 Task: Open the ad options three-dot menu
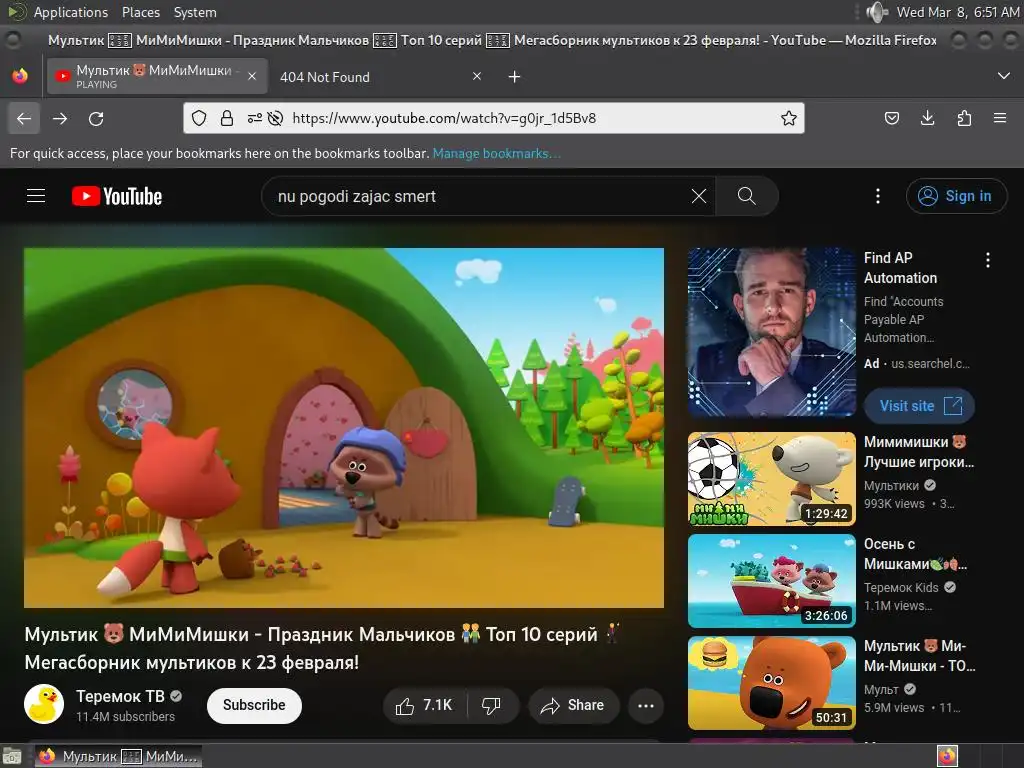click(988, 260)
